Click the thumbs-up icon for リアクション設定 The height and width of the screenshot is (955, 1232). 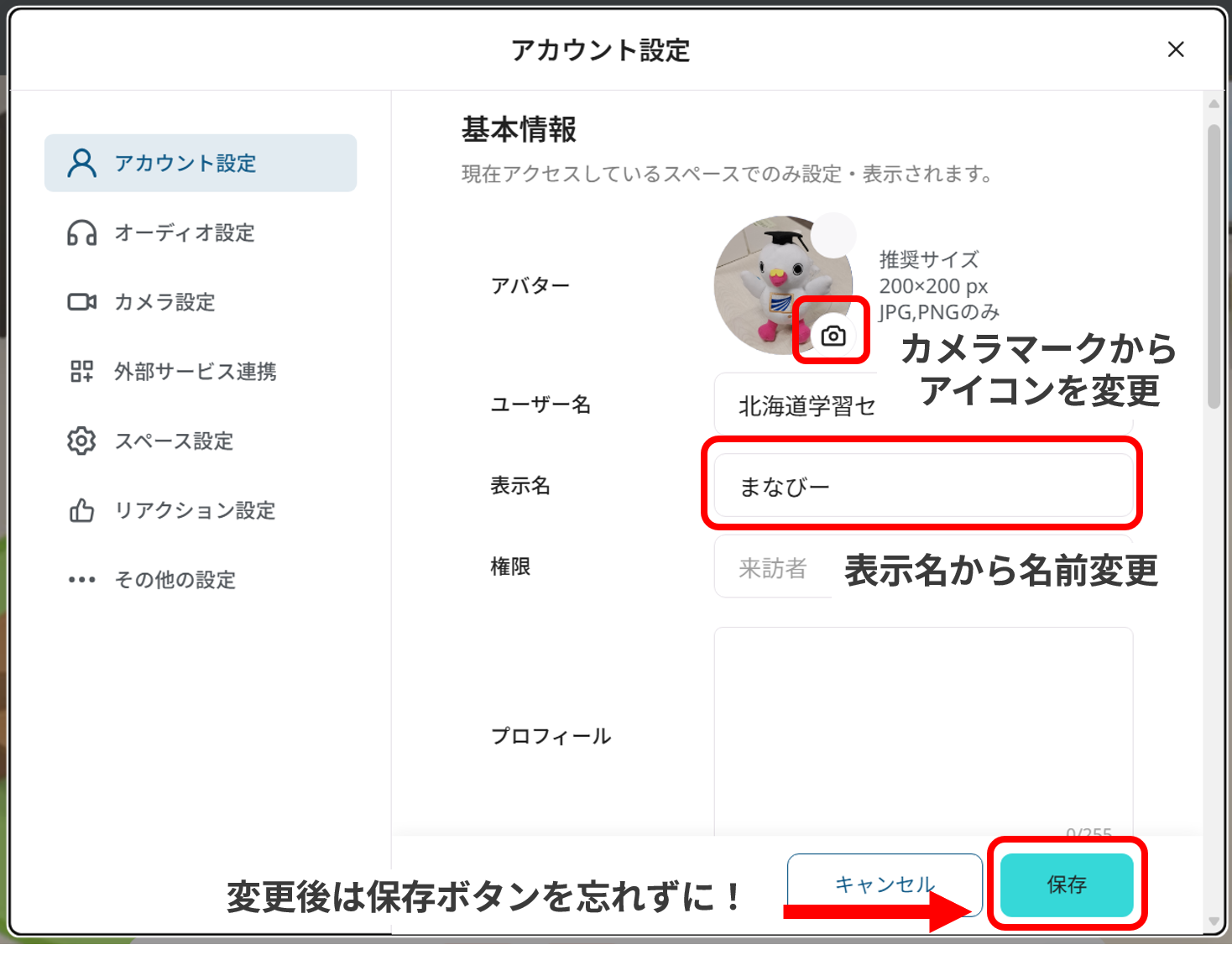click(82, 510)
